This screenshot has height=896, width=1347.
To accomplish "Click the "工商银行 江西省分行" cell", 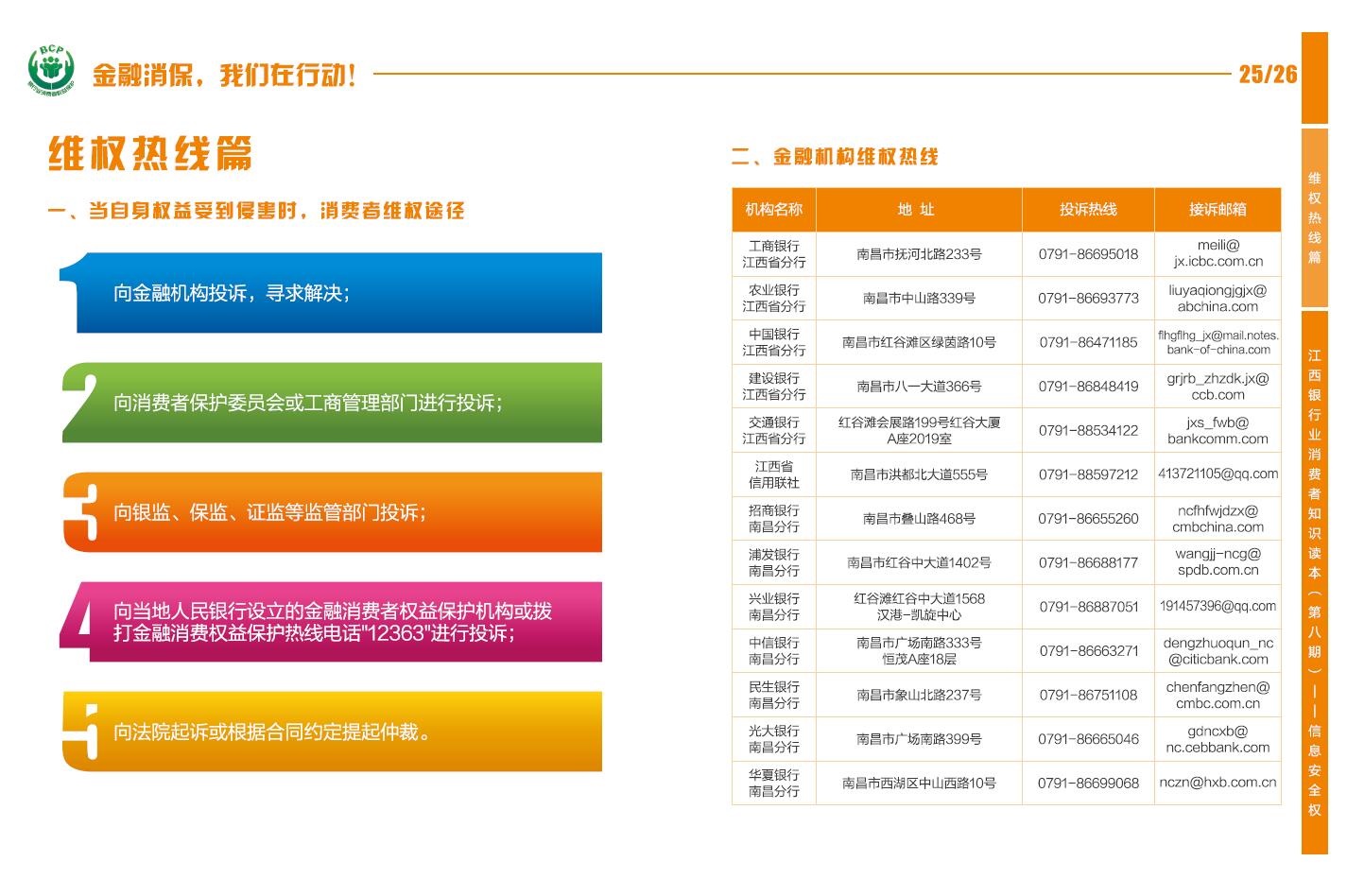I will coord(774,254).
